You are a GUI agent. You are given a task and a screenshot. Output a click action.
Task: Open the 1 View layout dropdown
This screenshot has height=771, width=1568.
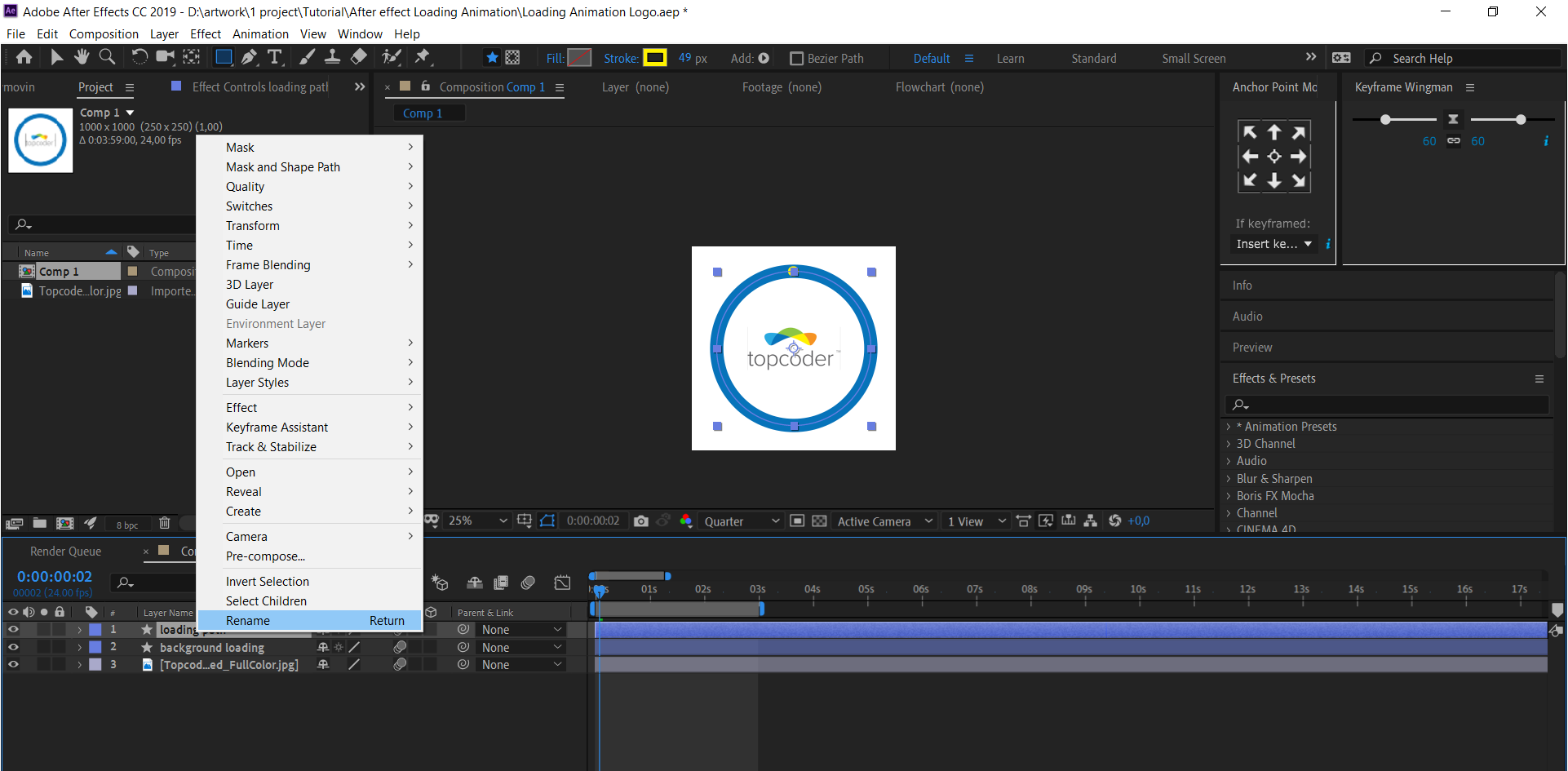coord(976,521)
